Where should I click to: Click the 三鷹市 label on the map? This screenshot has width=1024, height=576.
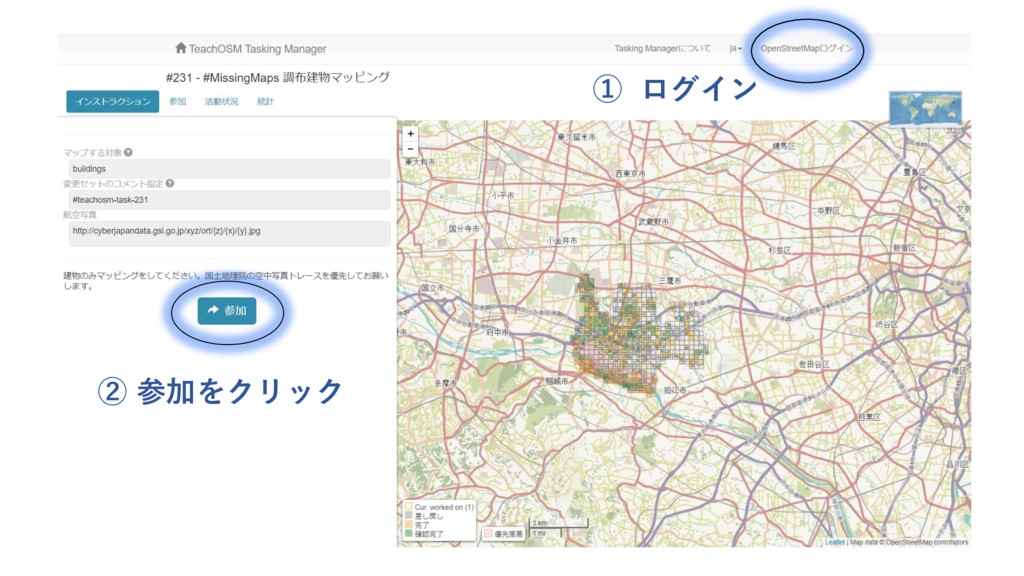tap(669, 280)
